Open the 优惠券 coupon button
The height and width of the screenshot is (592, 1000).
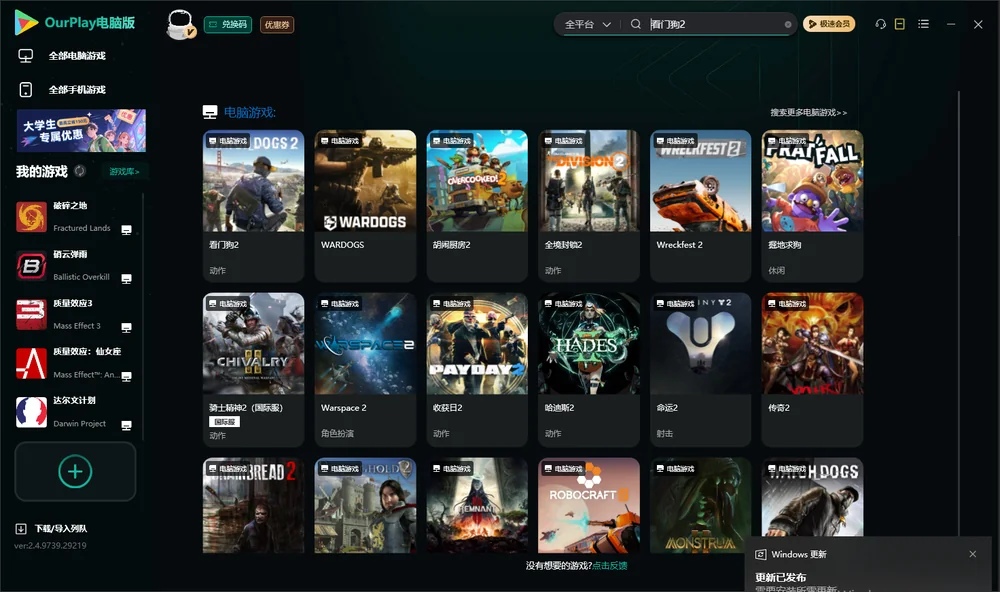click(x=277, y=24)
